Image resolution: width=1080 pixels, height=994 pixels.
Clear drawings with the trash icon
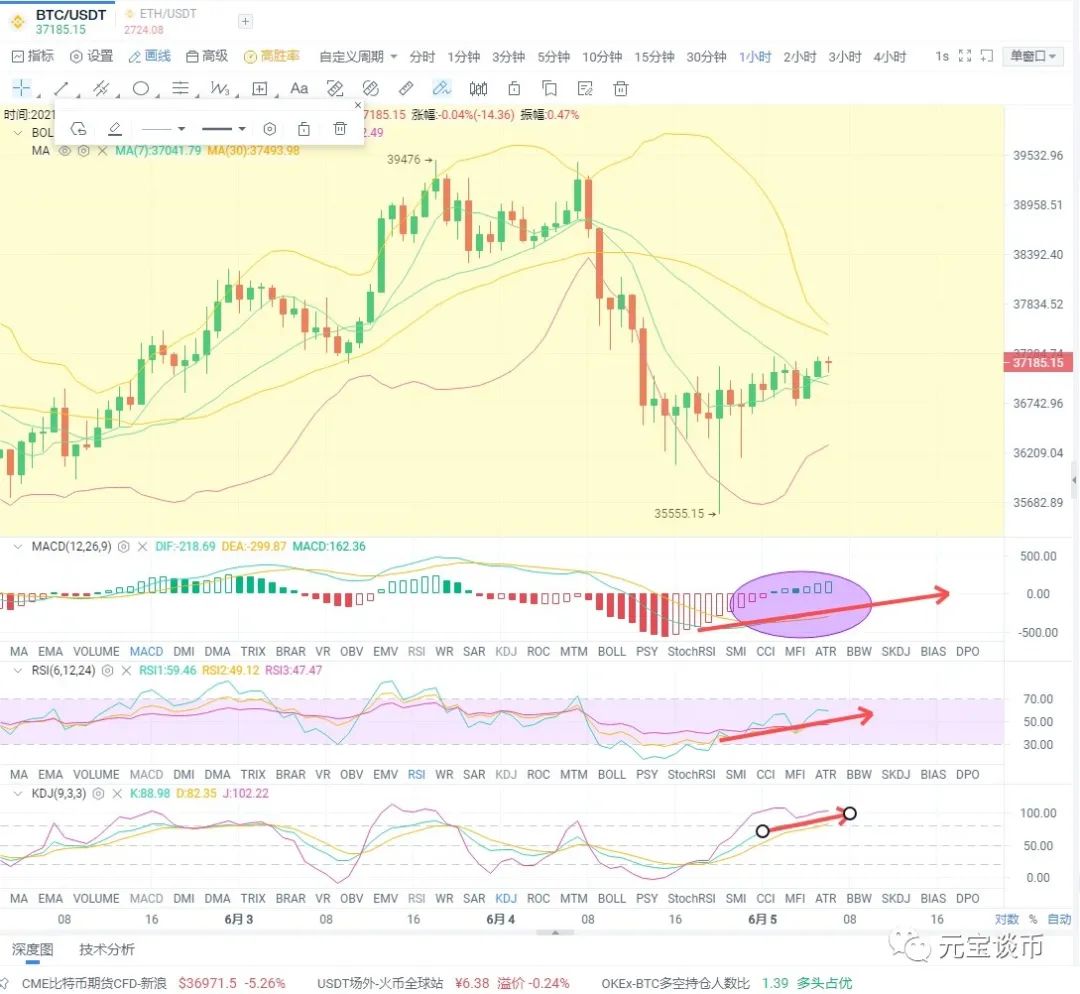point(620,88)
